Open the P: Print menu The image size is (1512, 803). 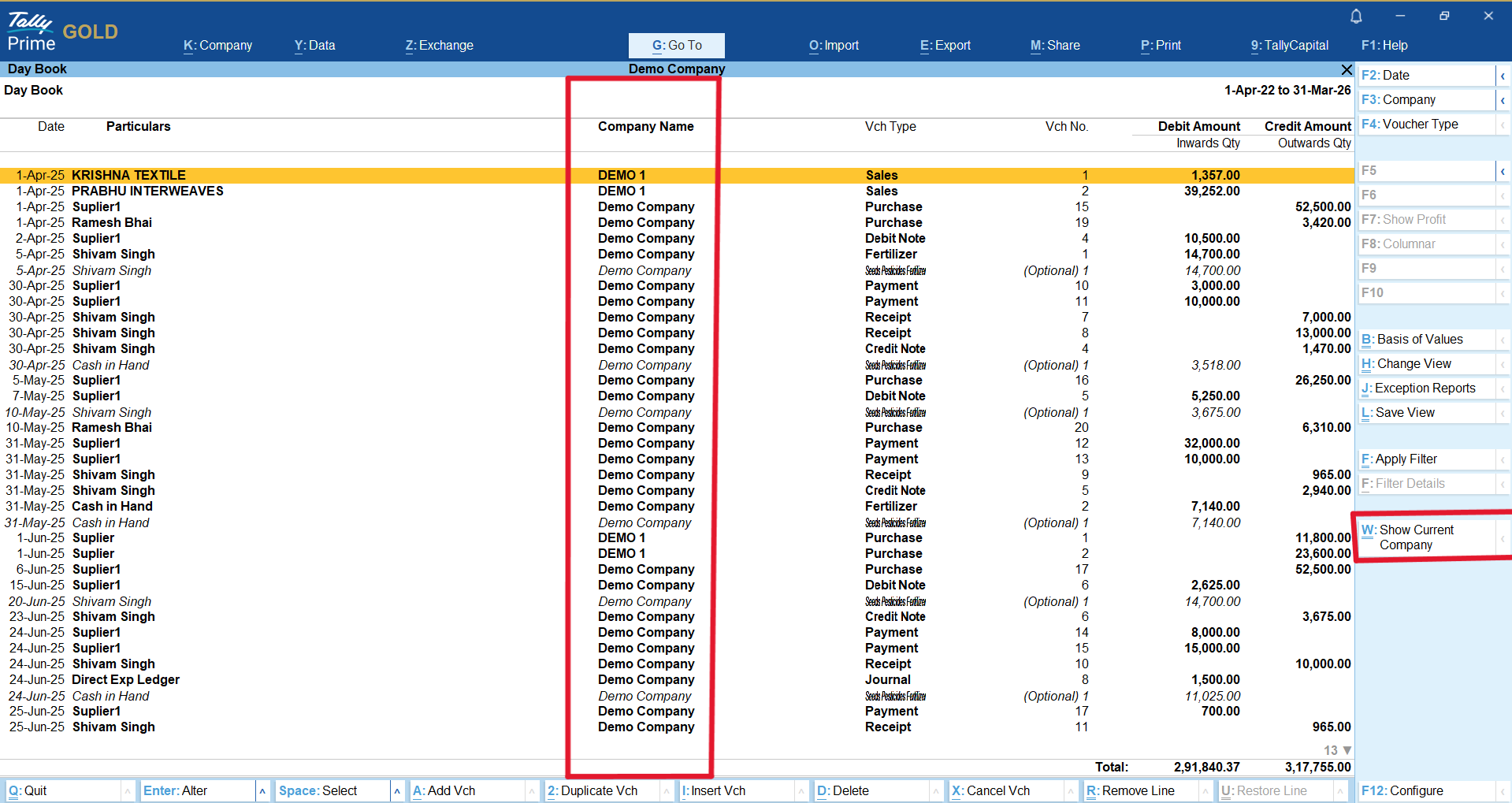coord(1161,46)
